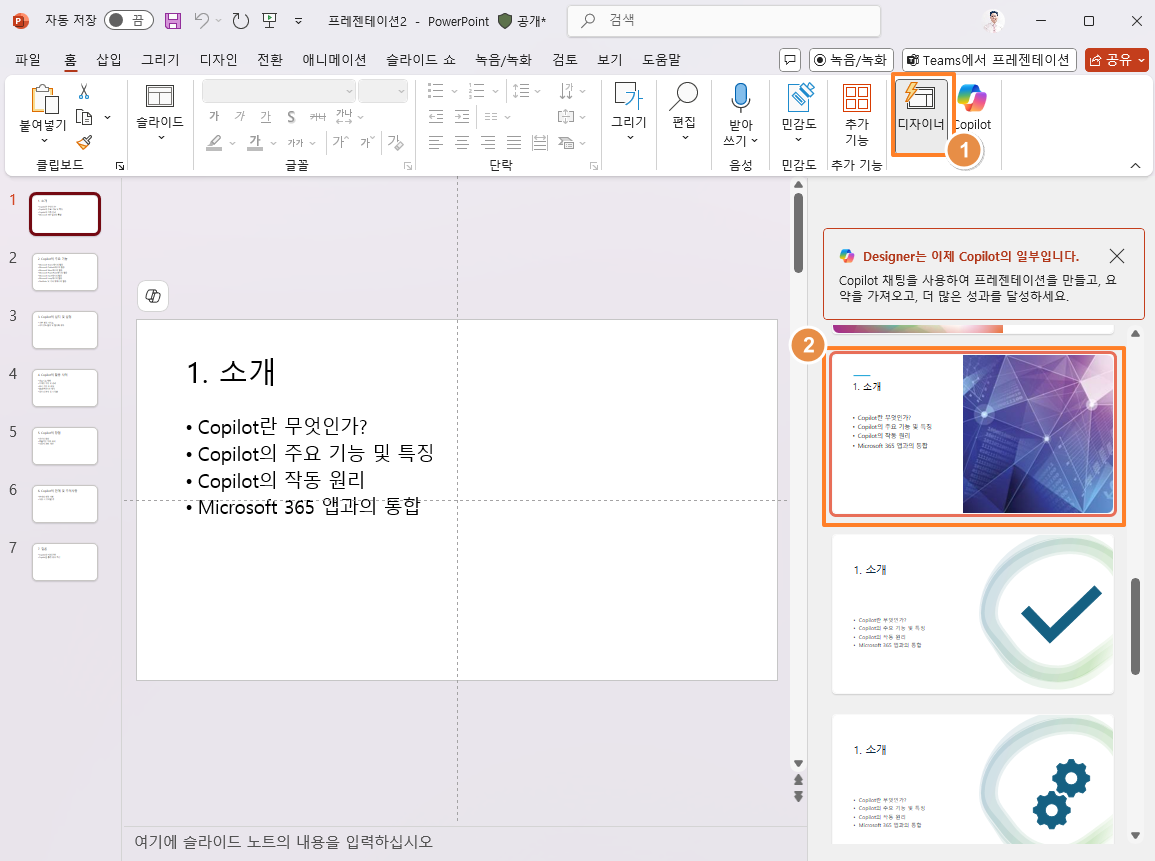Click the Record button at top right
The width and height of the screenshot is (1155, 861).
(852, 60)
